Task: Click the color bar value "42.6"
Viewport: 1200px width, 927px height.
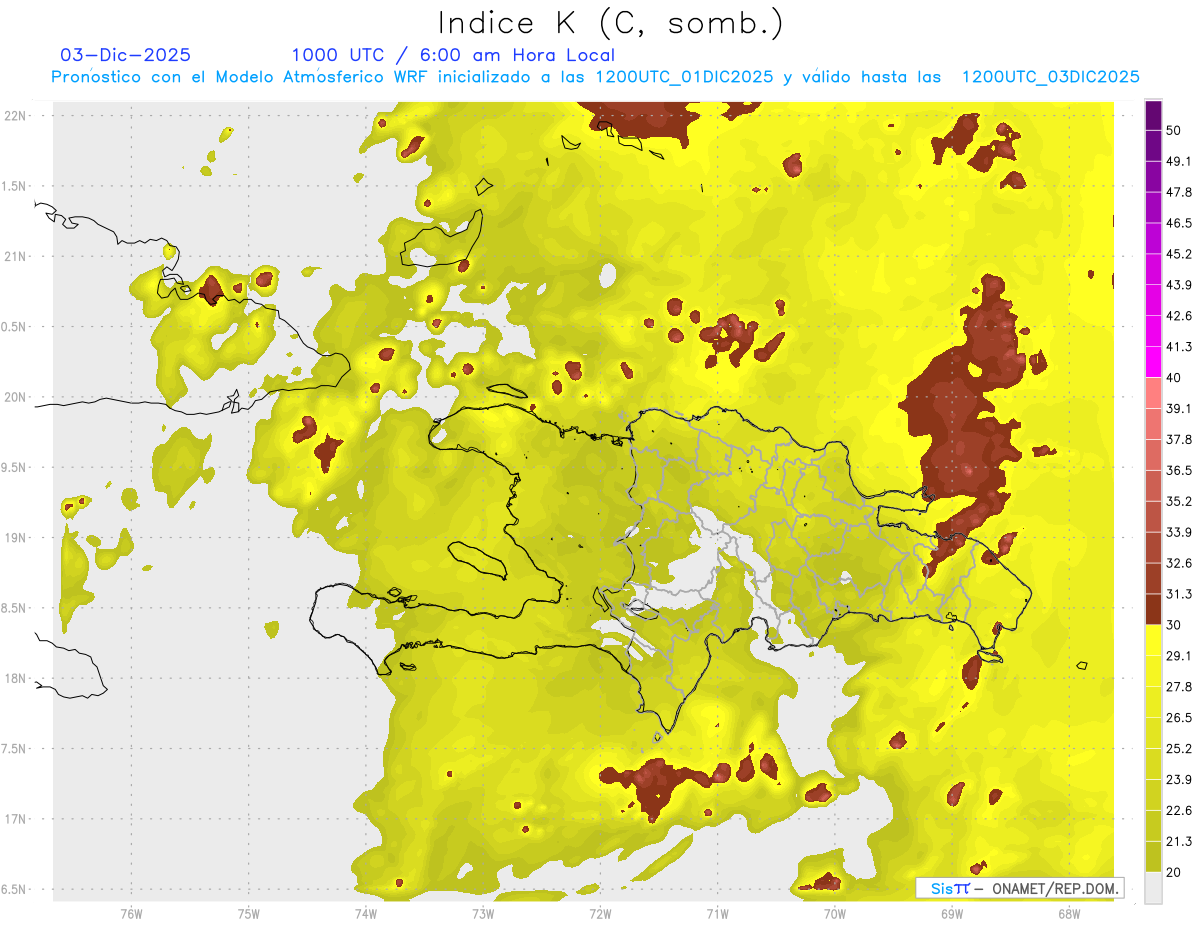Action: (x=1179, y=316)
